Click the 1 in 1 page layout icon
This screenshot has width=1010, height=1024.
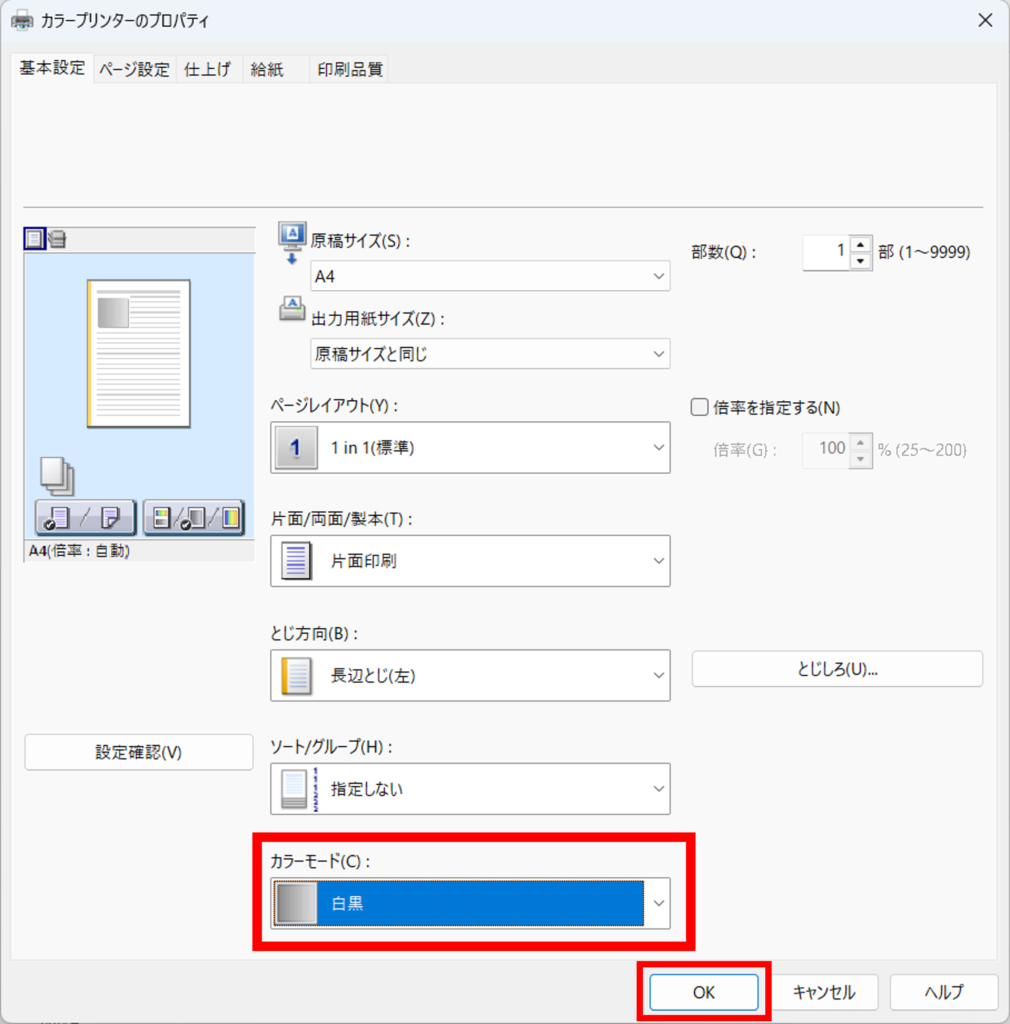(295, 448)
